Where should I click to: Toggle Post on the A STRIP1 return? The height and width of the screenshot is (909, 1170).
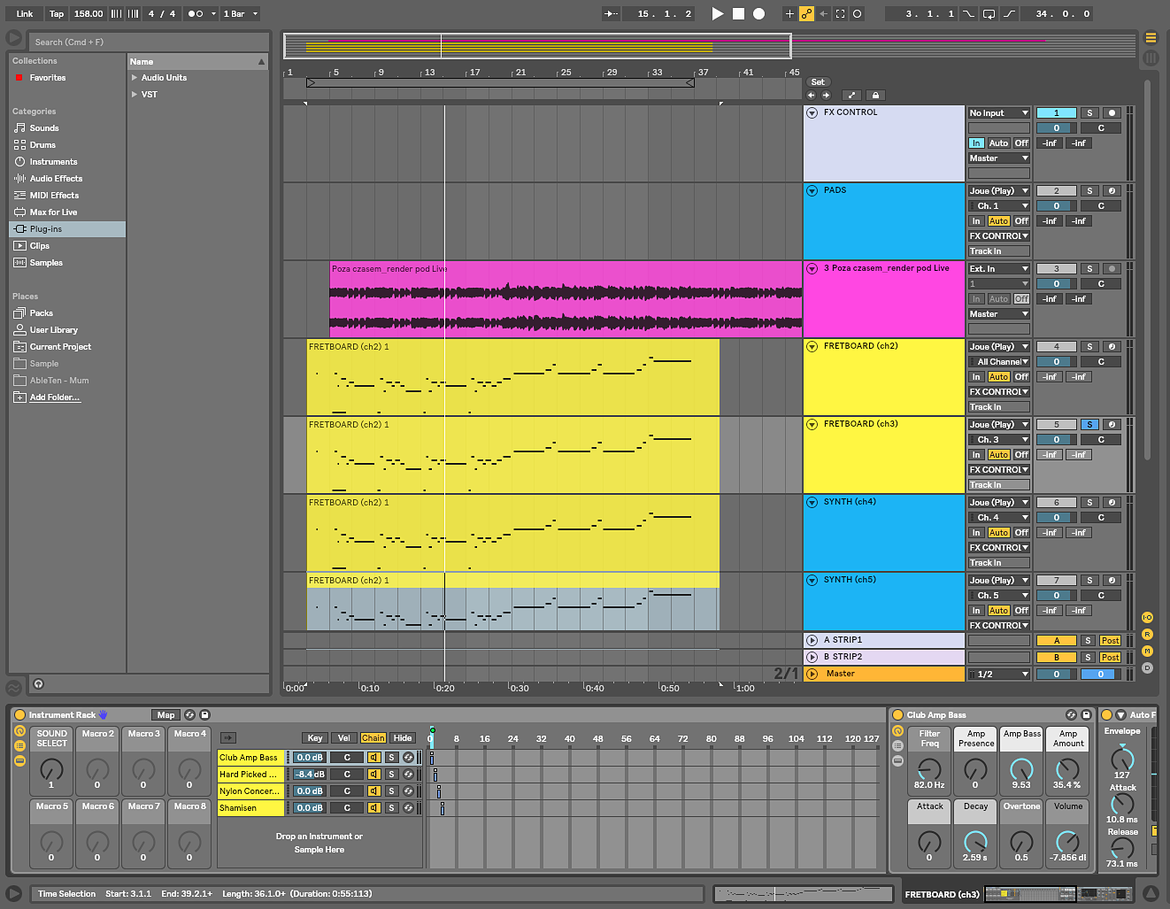(1110, 641)
